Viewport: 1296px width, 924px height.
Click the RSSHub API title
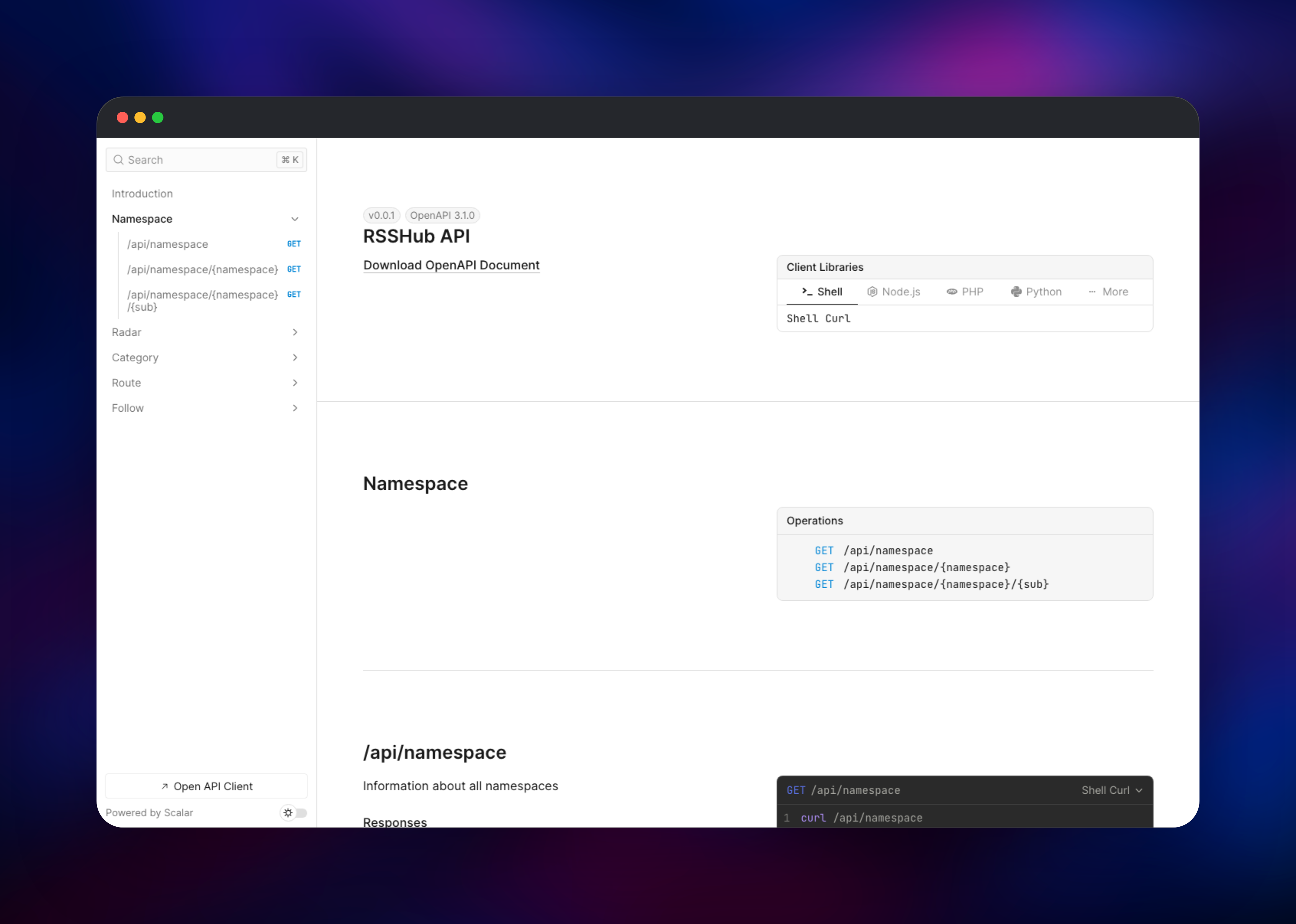click(x=416, y=236)
